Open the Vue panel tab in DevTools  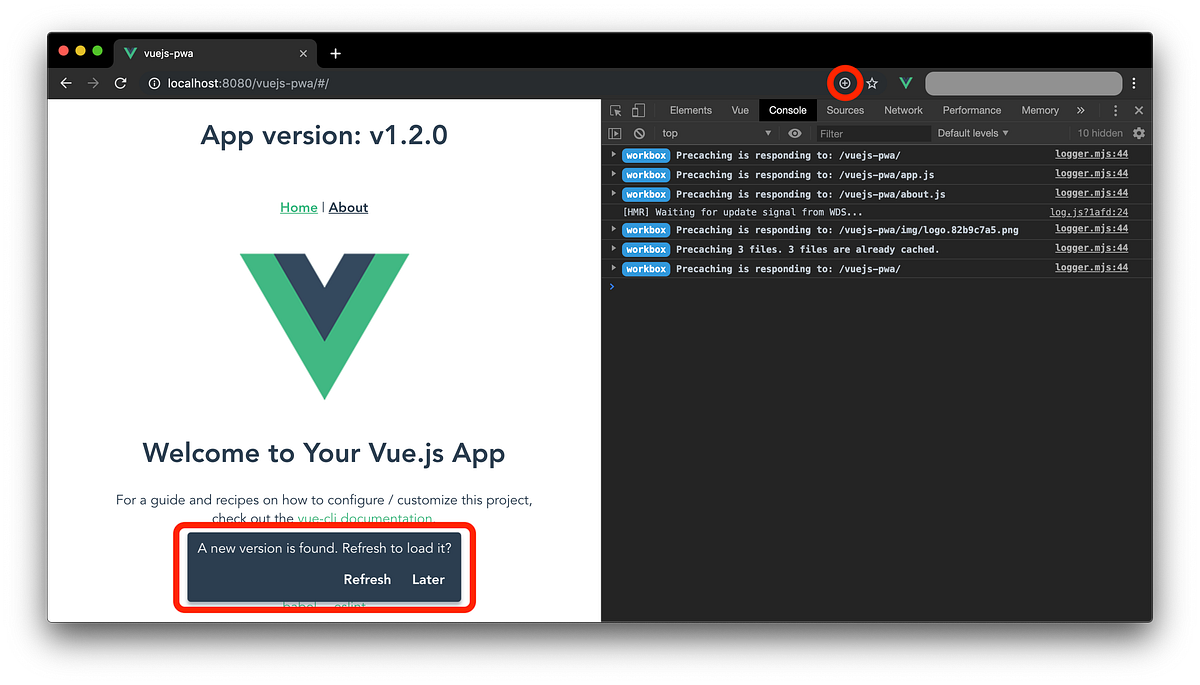tap(740, 110)
